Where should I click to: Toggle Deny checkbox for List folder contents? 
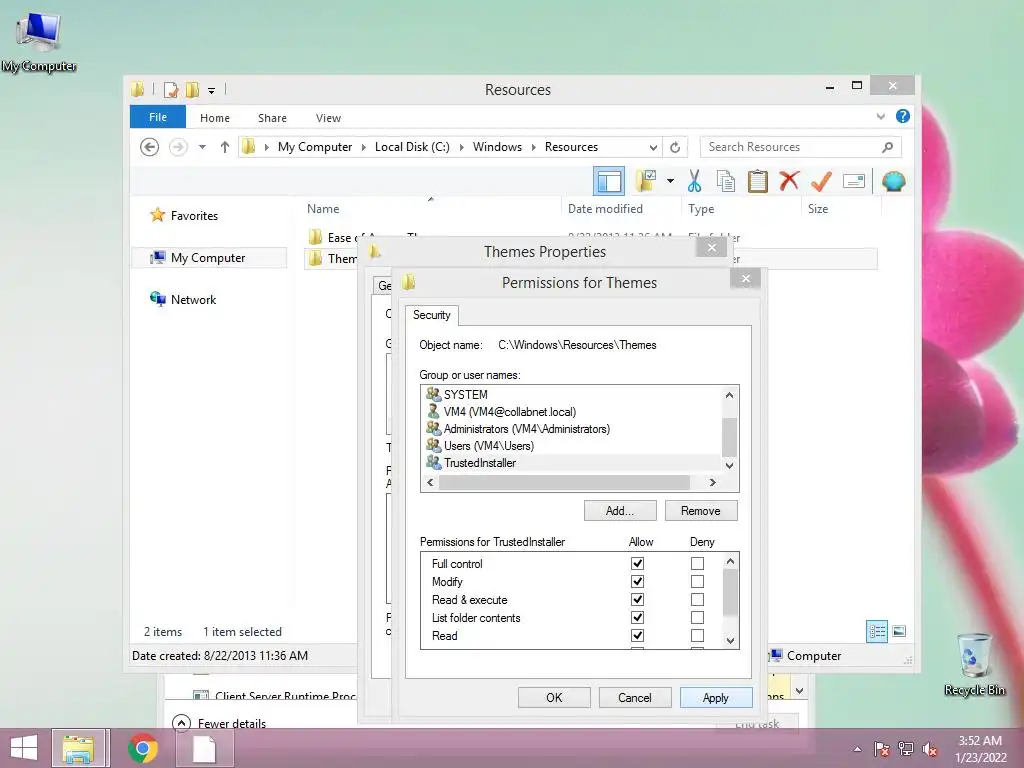pos(697,617)
